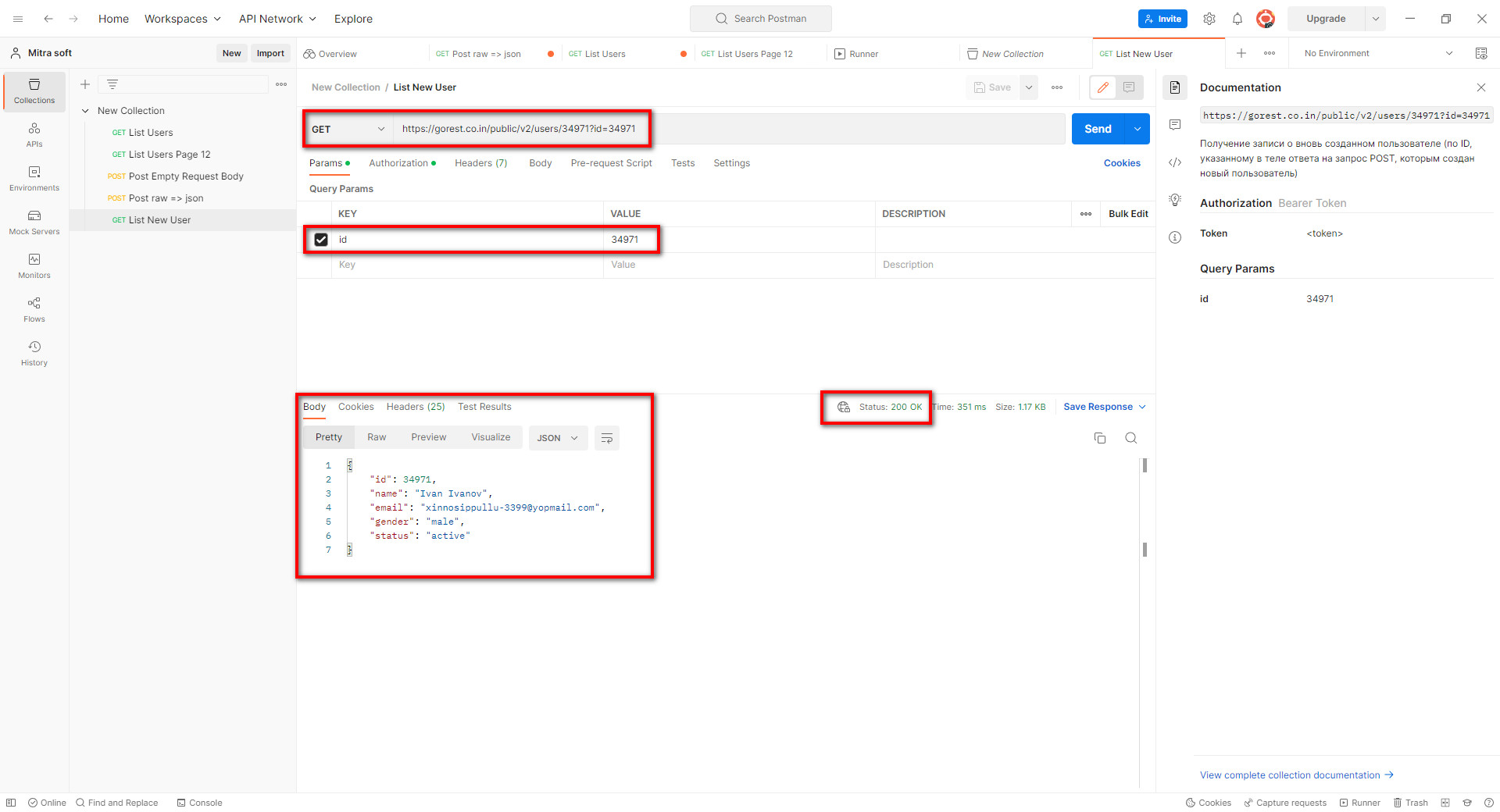Screen dimensions: 1500x812
Task: Click View complete collection documentation link
Action: click(1297, 775)
